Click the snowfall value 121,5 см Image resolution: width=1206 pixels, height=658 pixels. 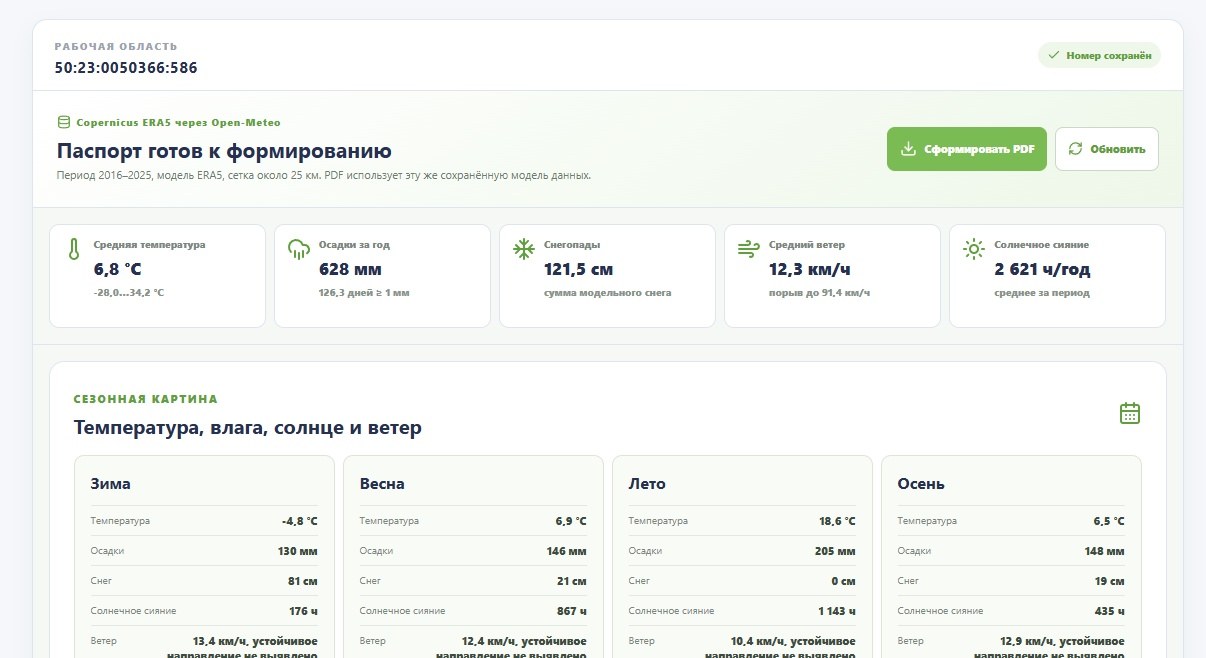click(579, 269)
